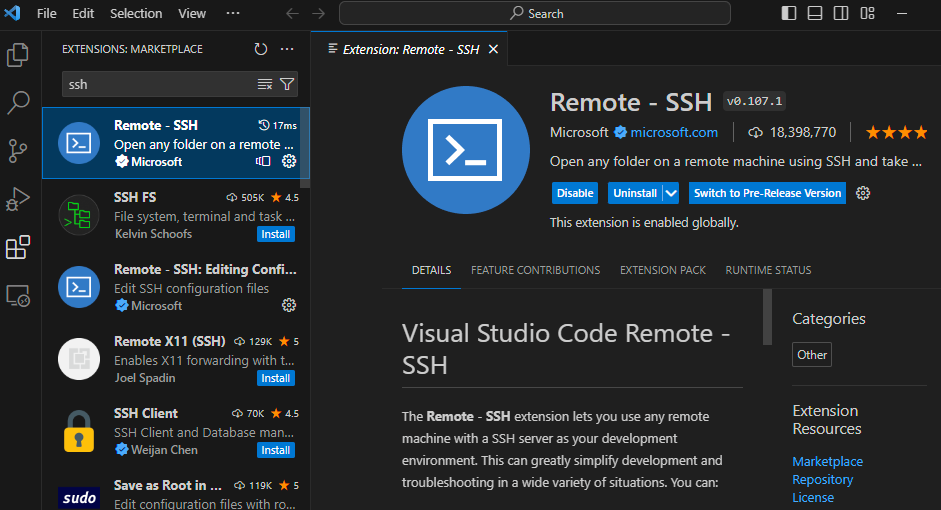Screen dimensions: 941x510
Task: Open the File menu
Action: [x=46, y=13]
